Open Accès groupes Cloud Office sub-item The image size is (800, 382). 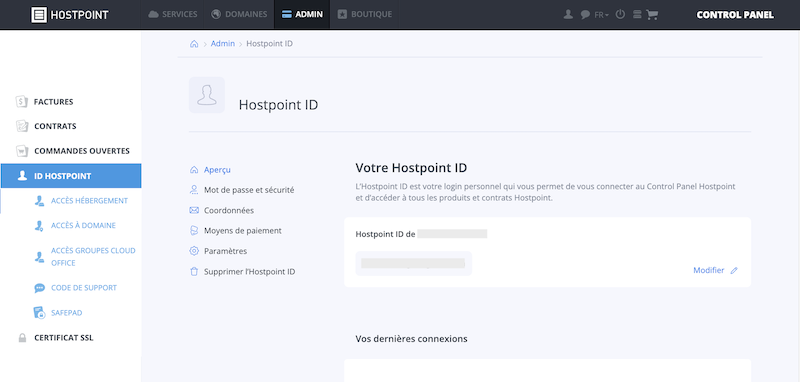pyautogui.click(x=93, y=257)
